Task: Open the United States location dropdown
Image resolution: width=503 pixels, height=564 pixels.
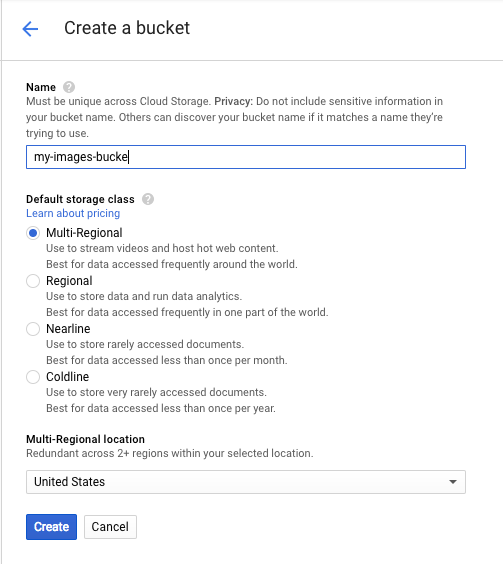Action: (x=246, y=482)
